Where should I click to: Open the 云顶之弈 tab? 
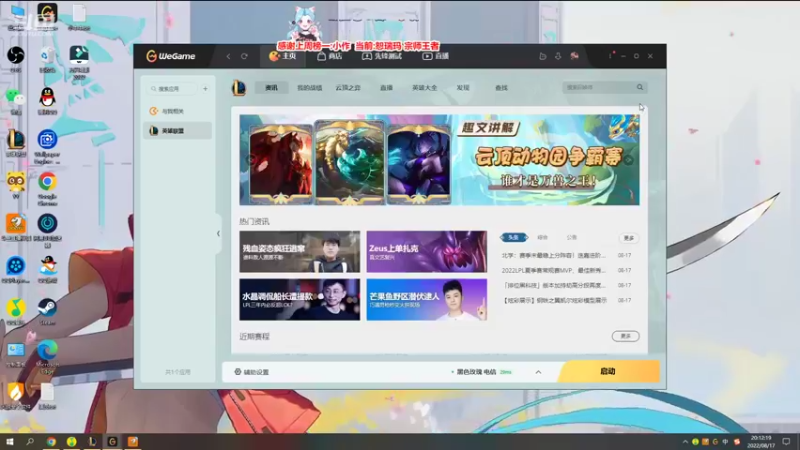pos(348,88)
